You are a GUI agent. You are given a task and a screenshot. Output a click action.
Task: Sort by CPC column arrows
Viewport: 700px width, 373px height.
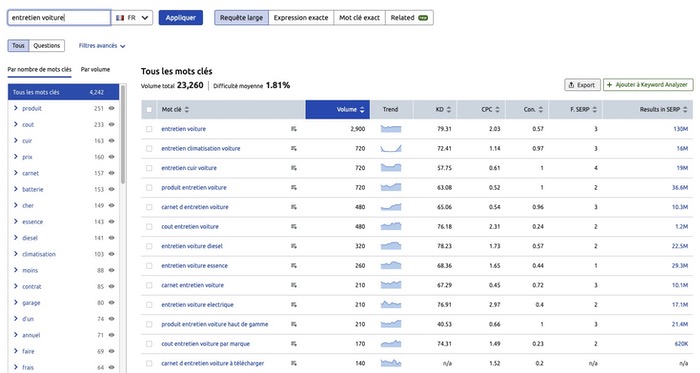497,110
